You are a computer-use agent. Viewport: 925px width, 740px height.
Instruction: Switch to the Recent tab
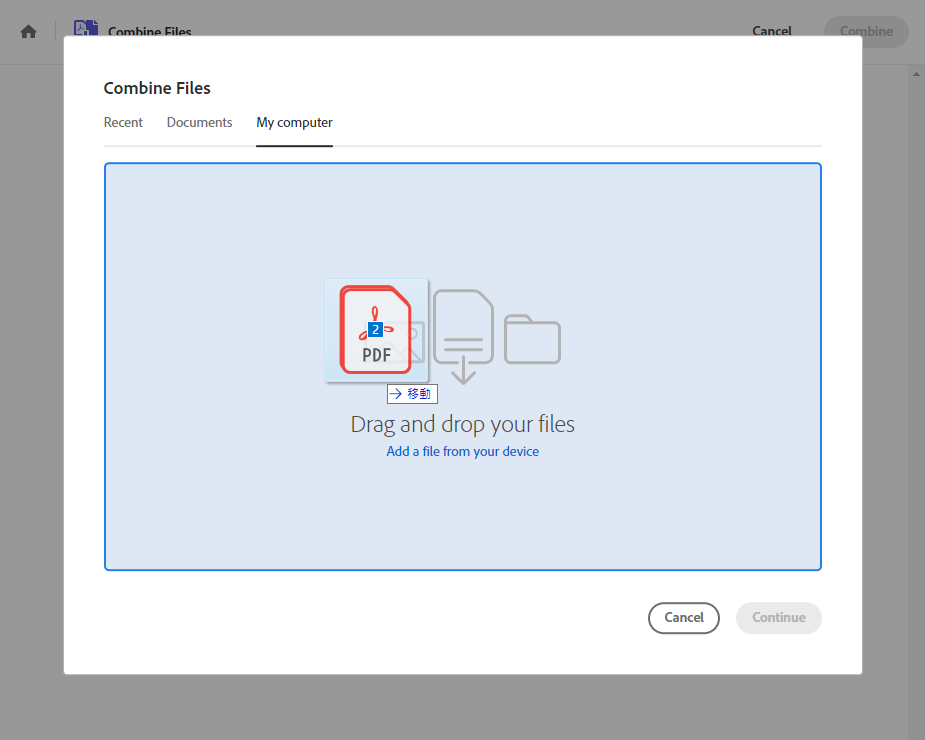click(123, 123)
